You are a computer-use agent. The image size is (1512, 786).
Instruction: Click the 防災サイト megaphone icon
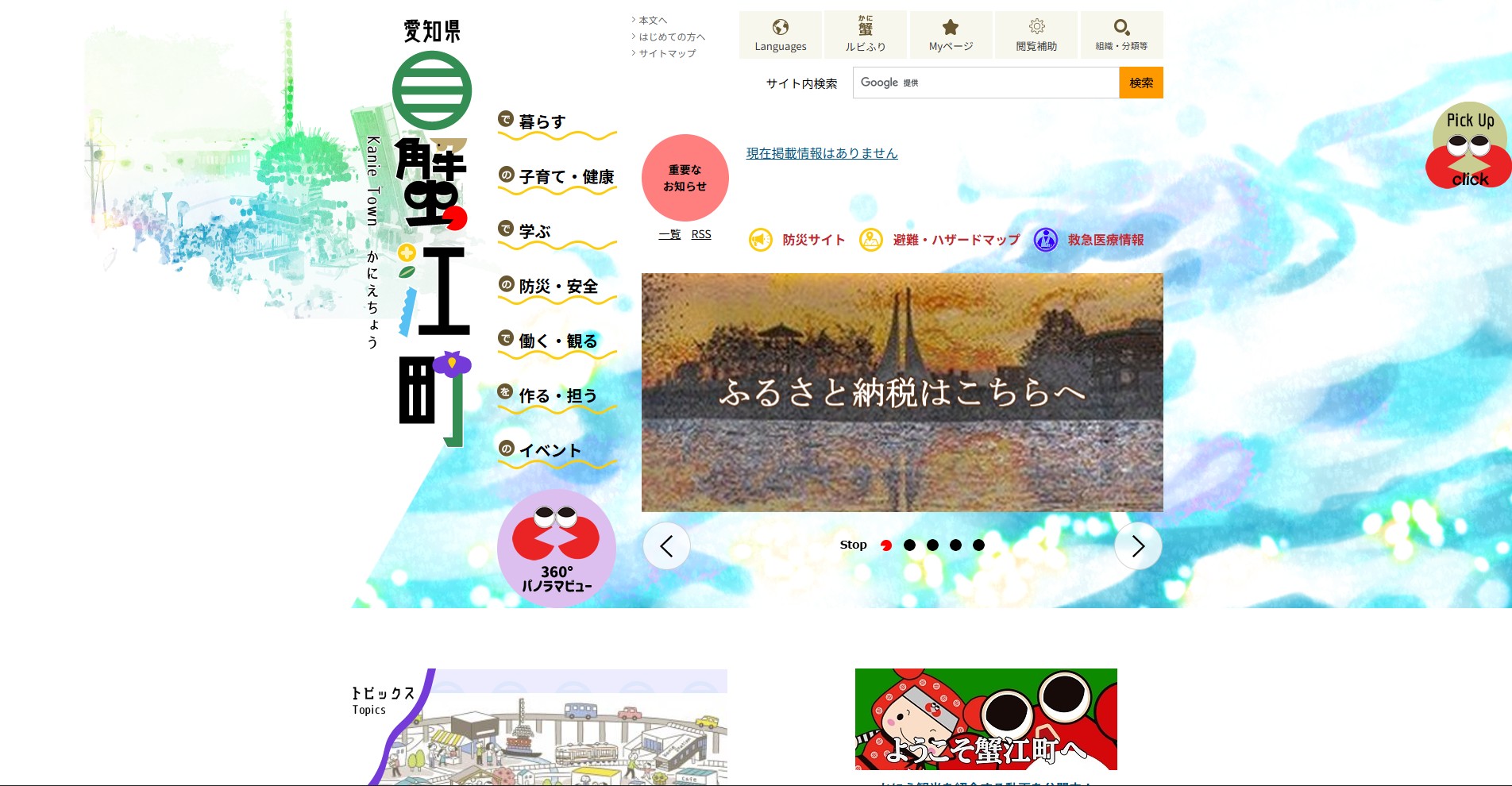point(761,240)
